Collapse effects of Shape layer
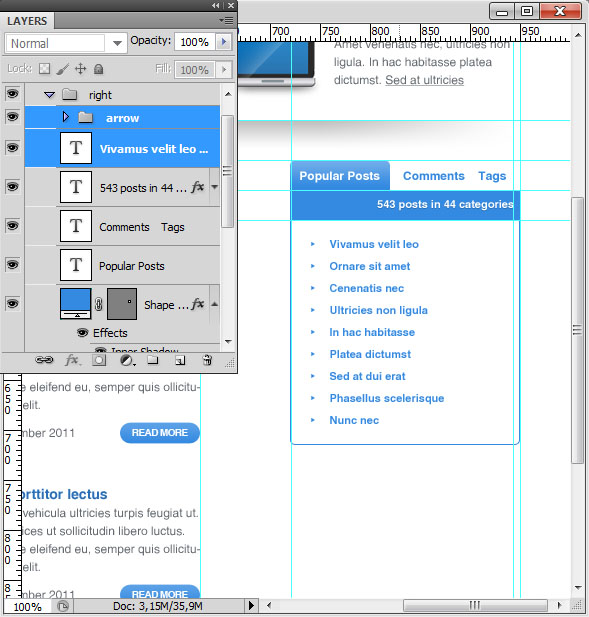Screen dimensions: 589x617 point(214,304)
